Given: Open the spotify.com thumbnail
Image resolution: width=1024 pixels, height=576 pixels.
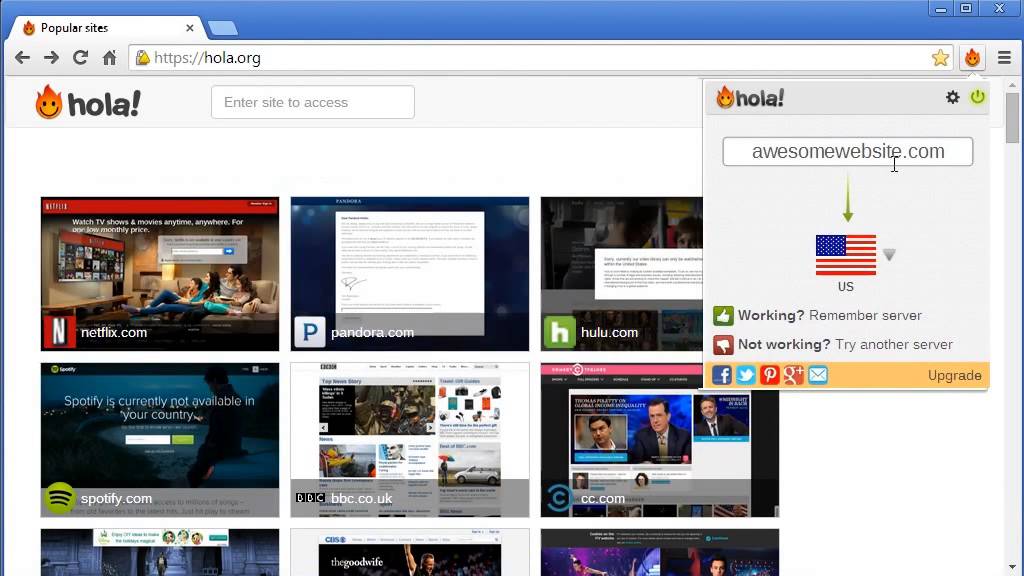Looking at the screenshot, I should tap(160, 440).
